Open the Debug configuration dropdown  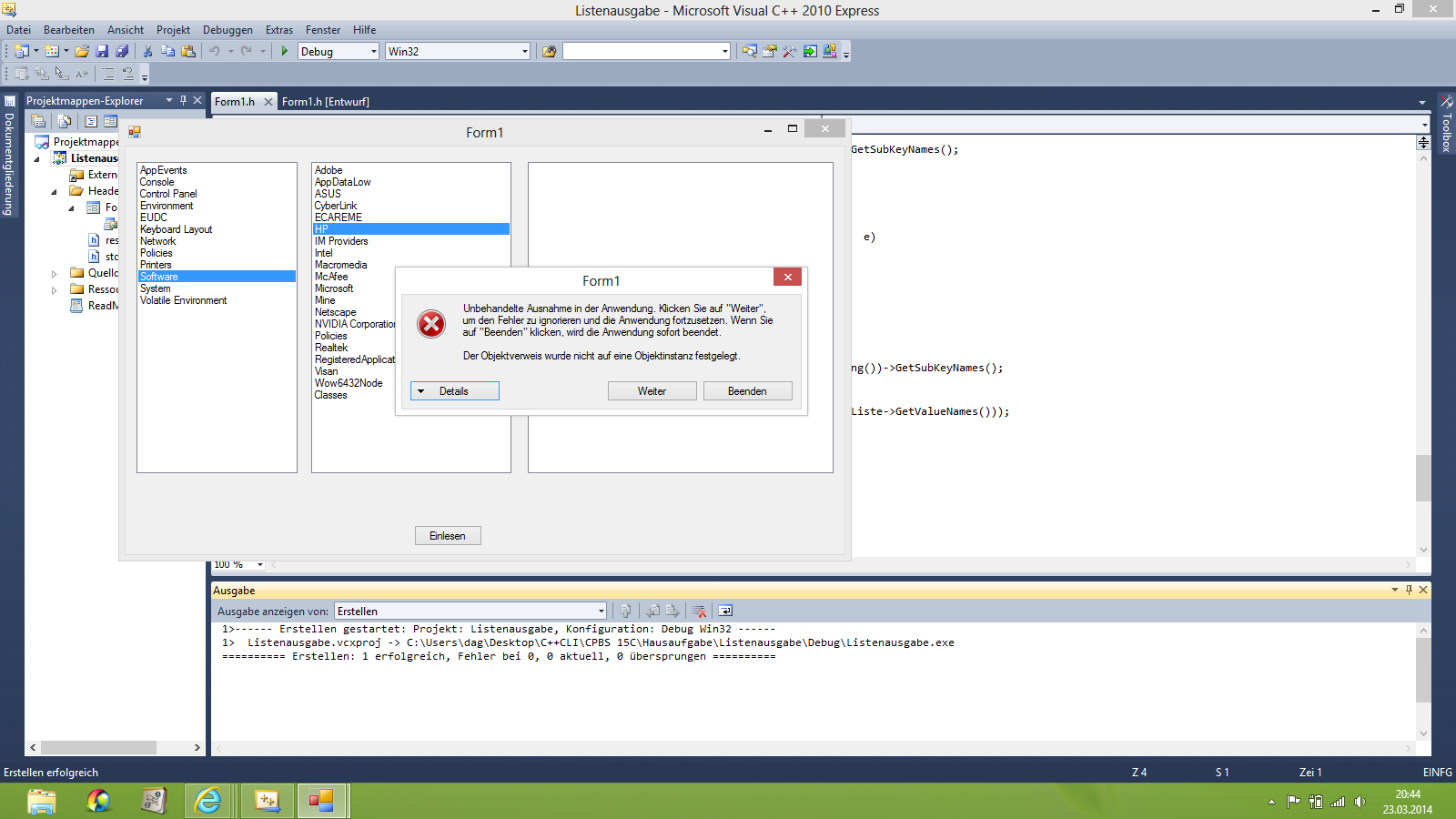point(374,52)
